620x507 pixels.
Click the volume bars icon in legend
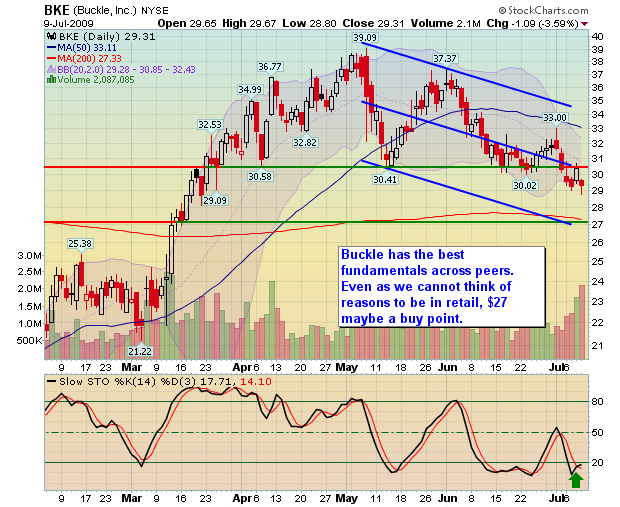51,79
